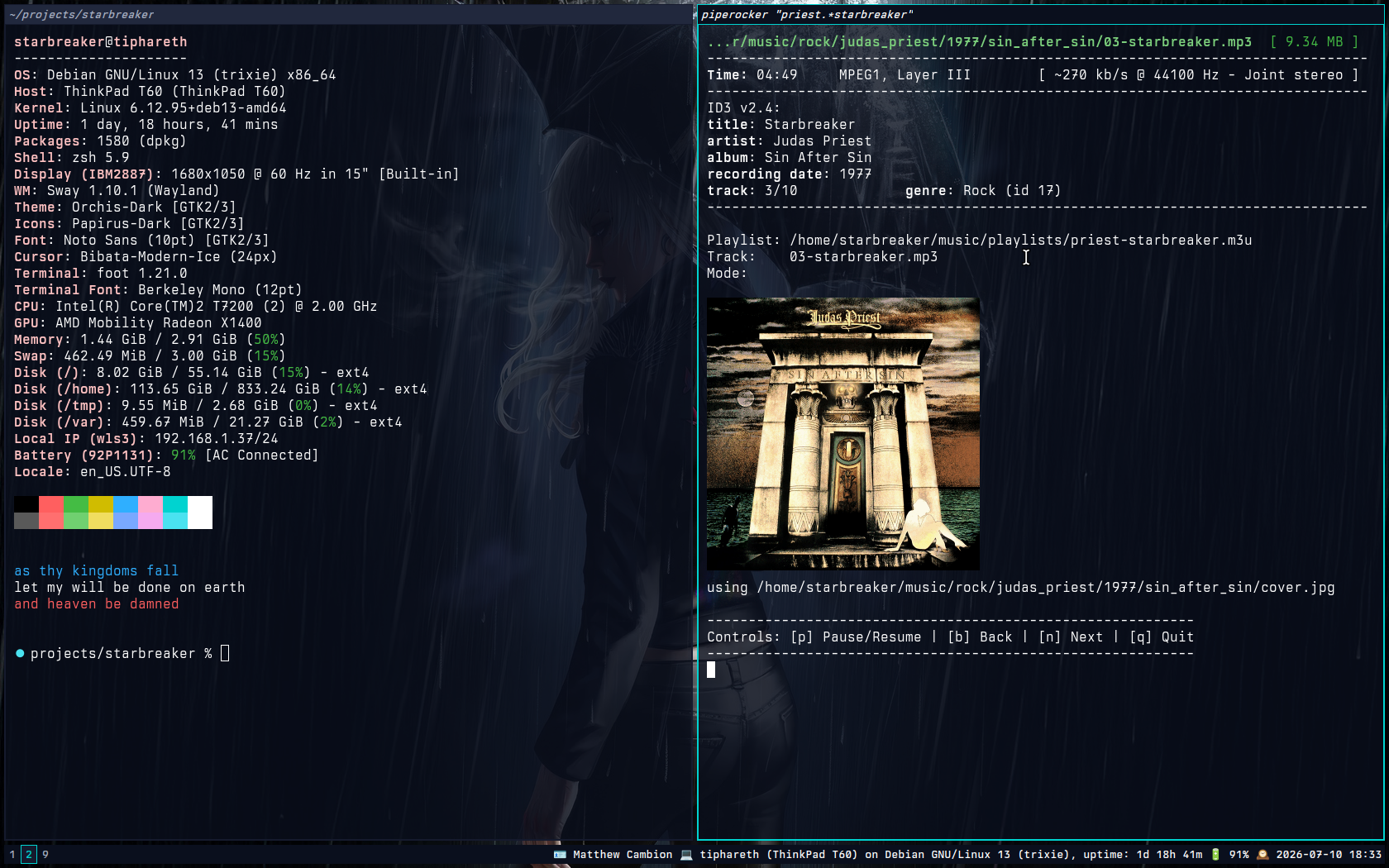Click the 03-starbreaker.mp3 file path header
The image size is (1389, 868).
980,41
